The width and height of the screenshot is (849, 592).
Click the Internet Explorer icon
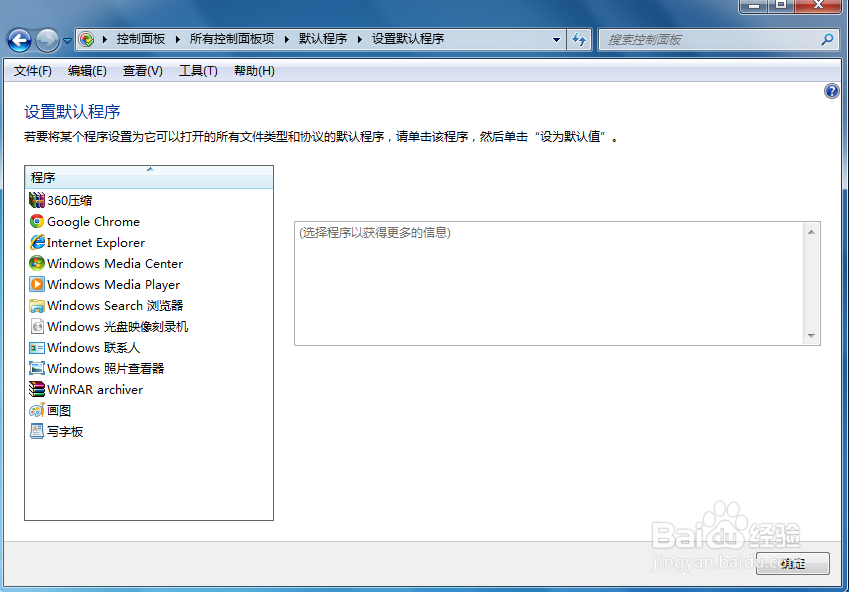37,243
